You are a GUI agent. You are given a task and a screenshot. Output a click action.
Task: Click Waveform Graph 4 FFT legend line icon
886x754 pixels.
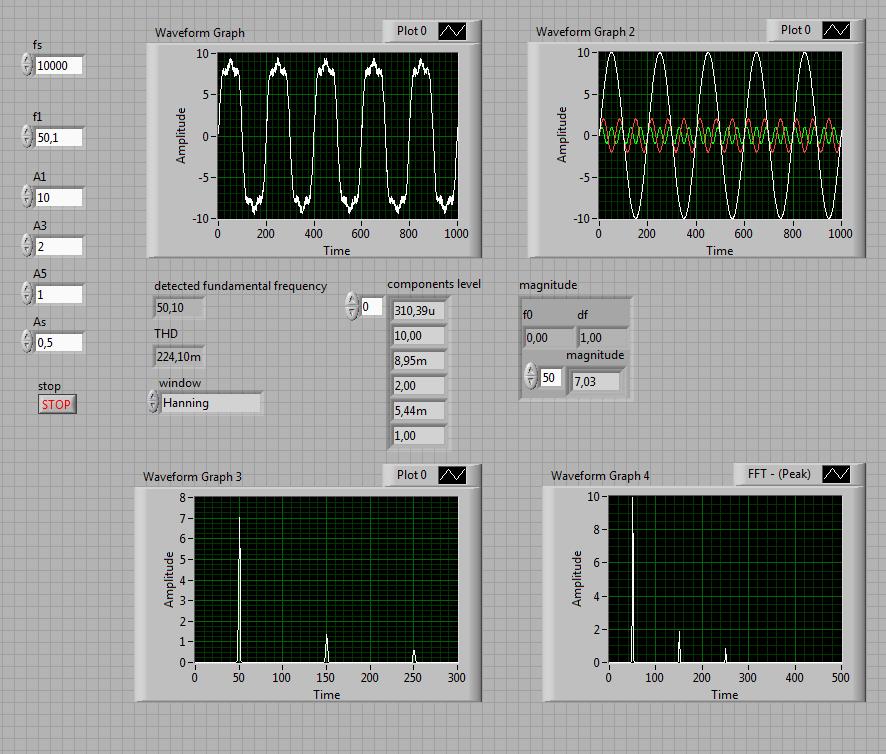click(836, 474)
